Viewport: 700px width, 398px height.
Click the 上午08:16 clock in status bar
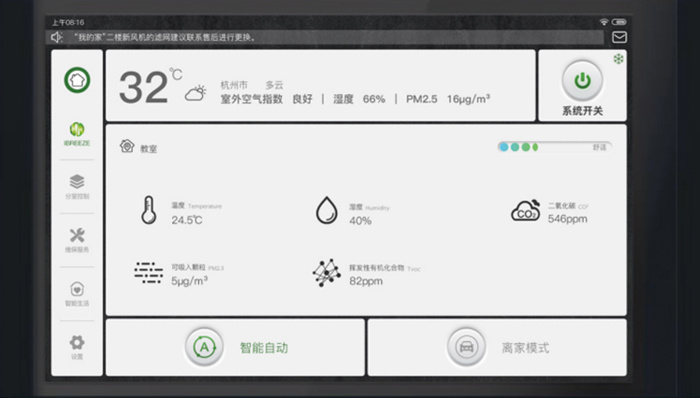pyautogui.click(x=68, y=22)
